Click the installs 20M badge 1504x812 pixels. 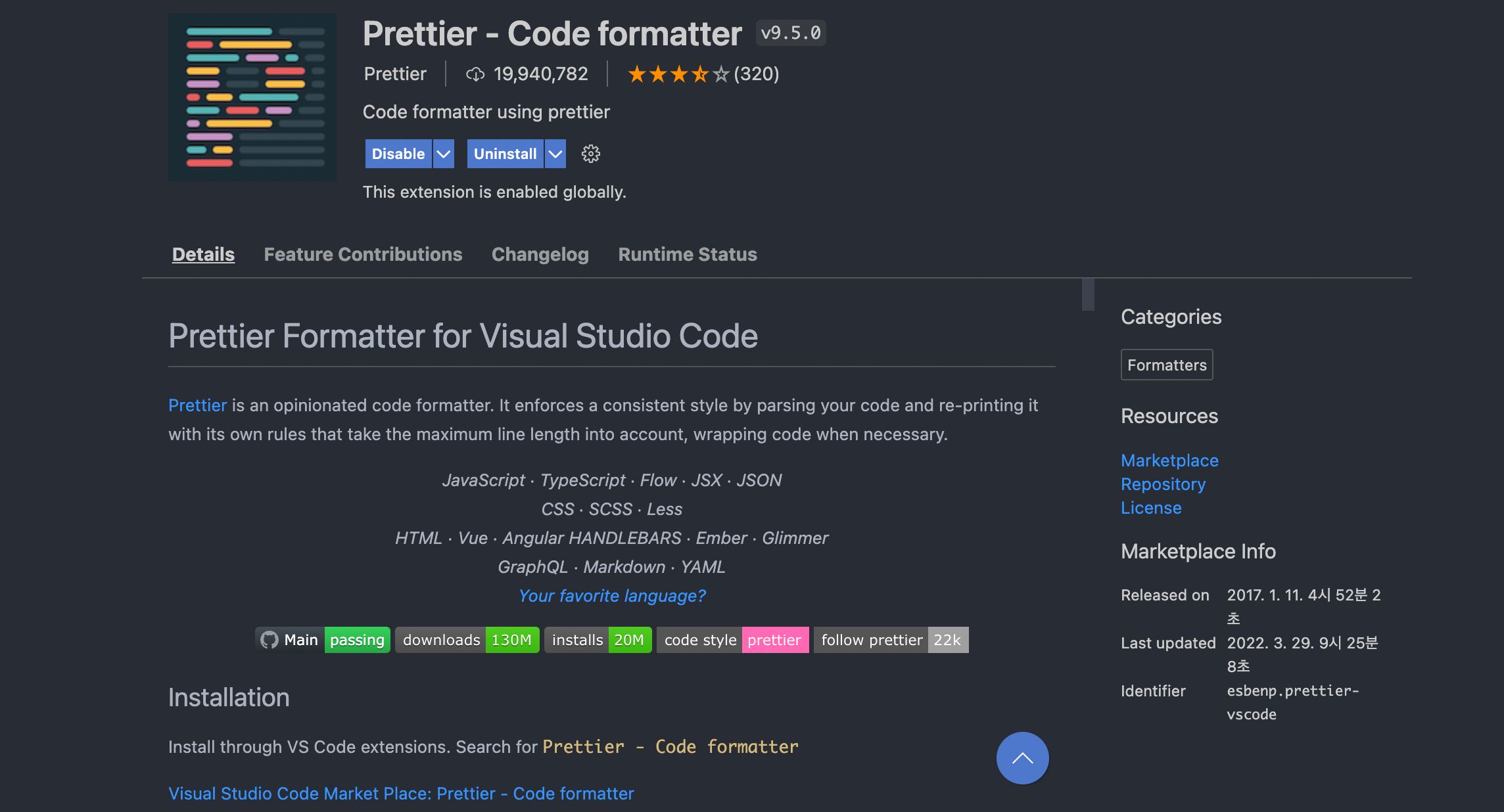pos(598,640)
